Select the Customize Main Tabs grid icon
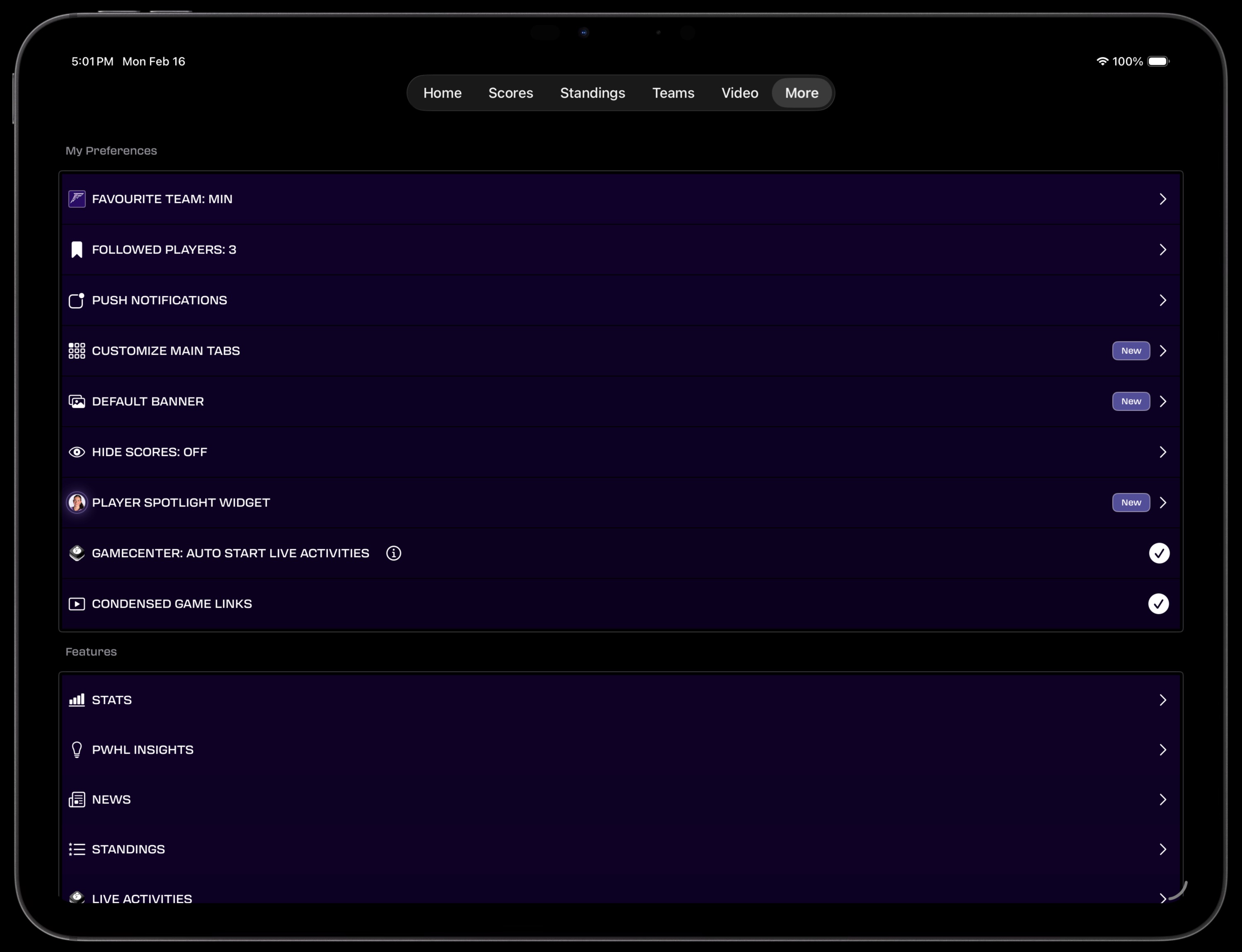This screenshot has height=952, width=1242. coord(77,351)
